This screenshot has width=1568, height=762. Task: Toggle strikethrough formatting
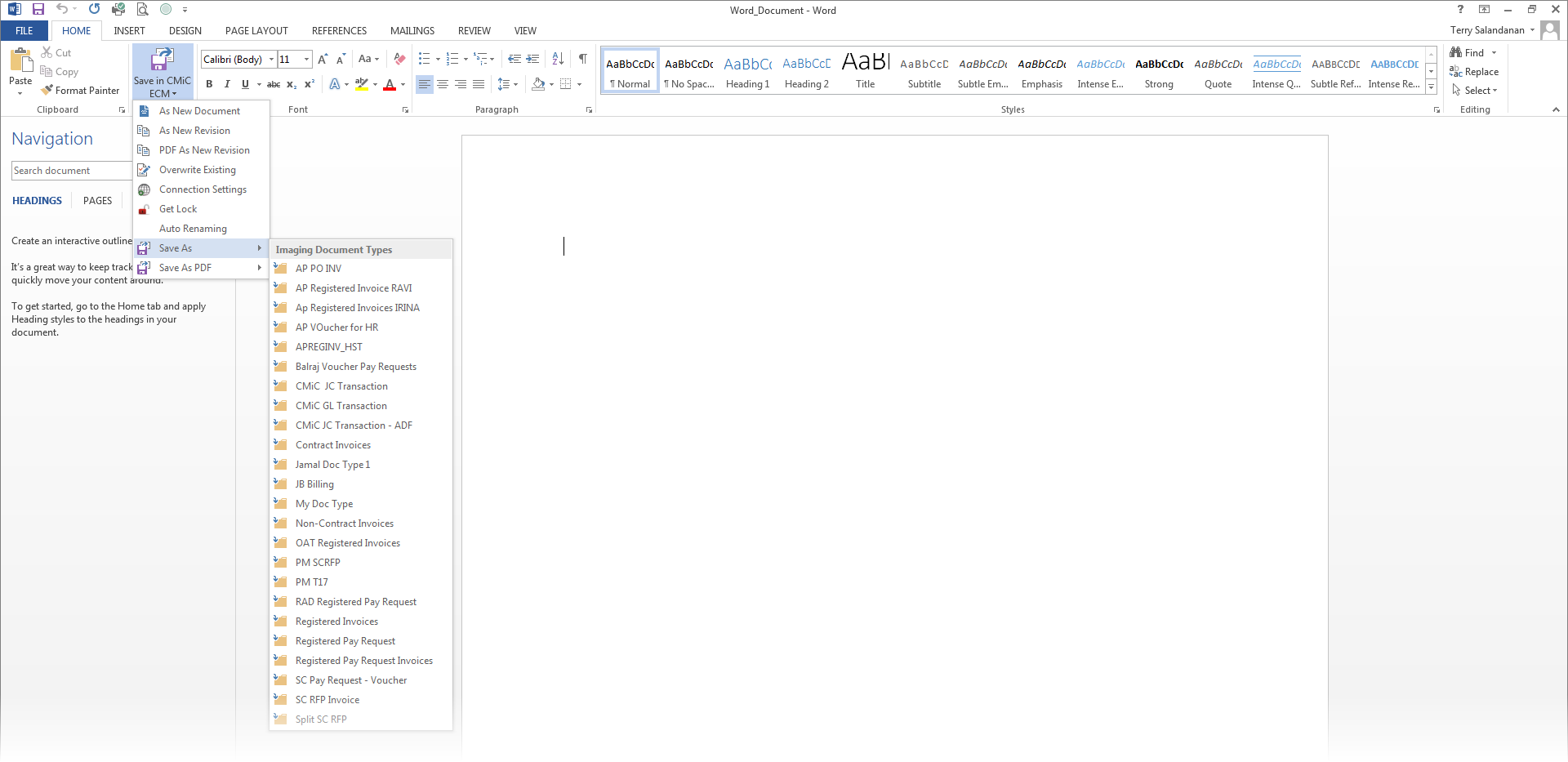click(x=273, y=83)
